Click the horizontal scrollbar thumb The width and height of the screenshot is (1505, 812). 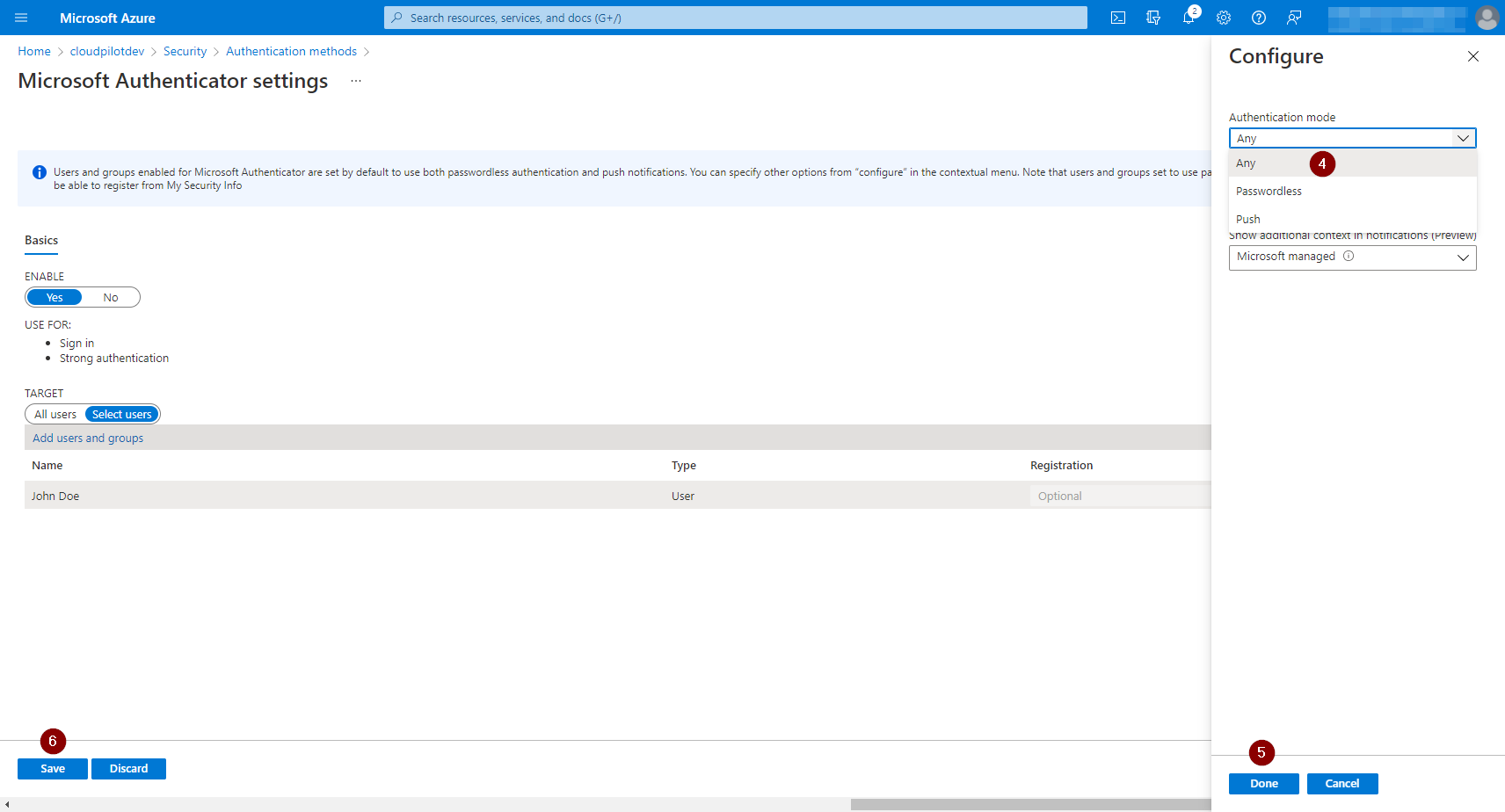coord(1030,804)
